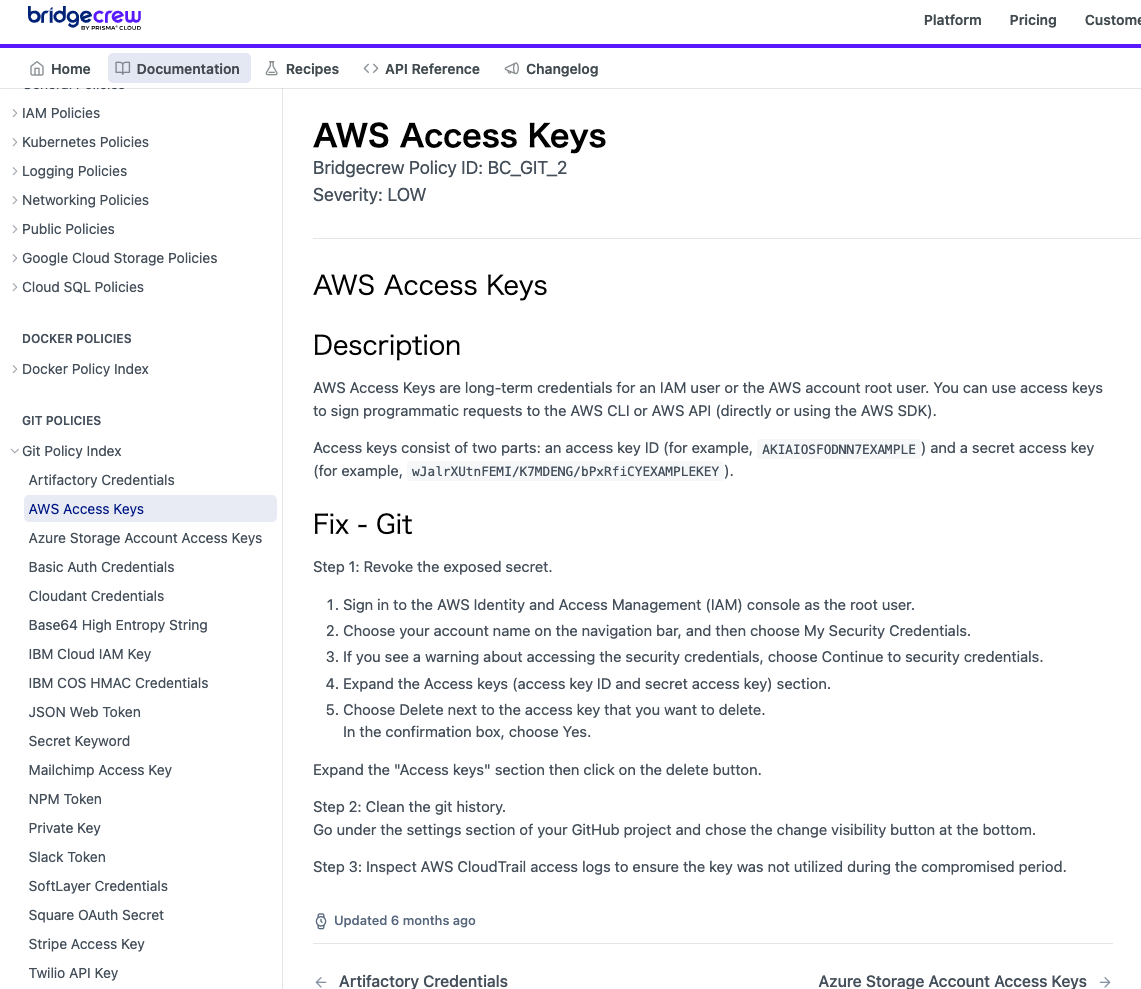This screenshot has width=1141, height=989.
Task: Open the Slack Token page
Action: pos(67,858)
